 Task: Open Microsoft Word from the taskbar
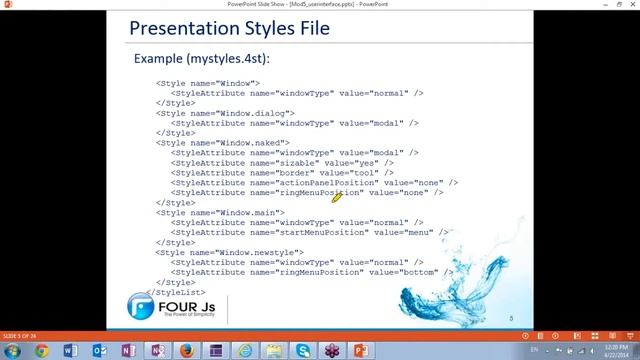[71, 351]
